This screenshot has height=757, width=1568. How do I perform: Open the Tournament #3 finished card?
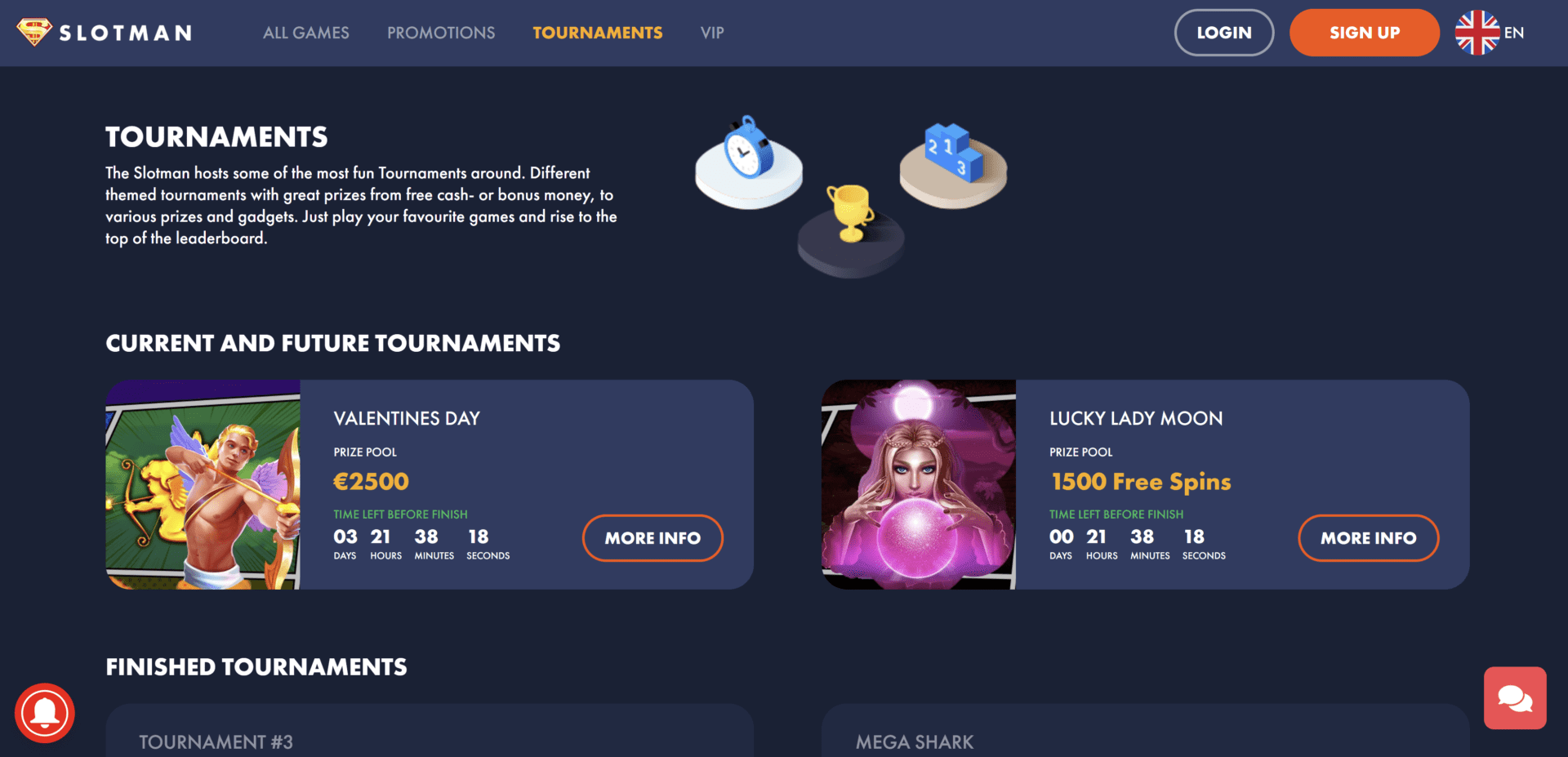tap(430, 731)
